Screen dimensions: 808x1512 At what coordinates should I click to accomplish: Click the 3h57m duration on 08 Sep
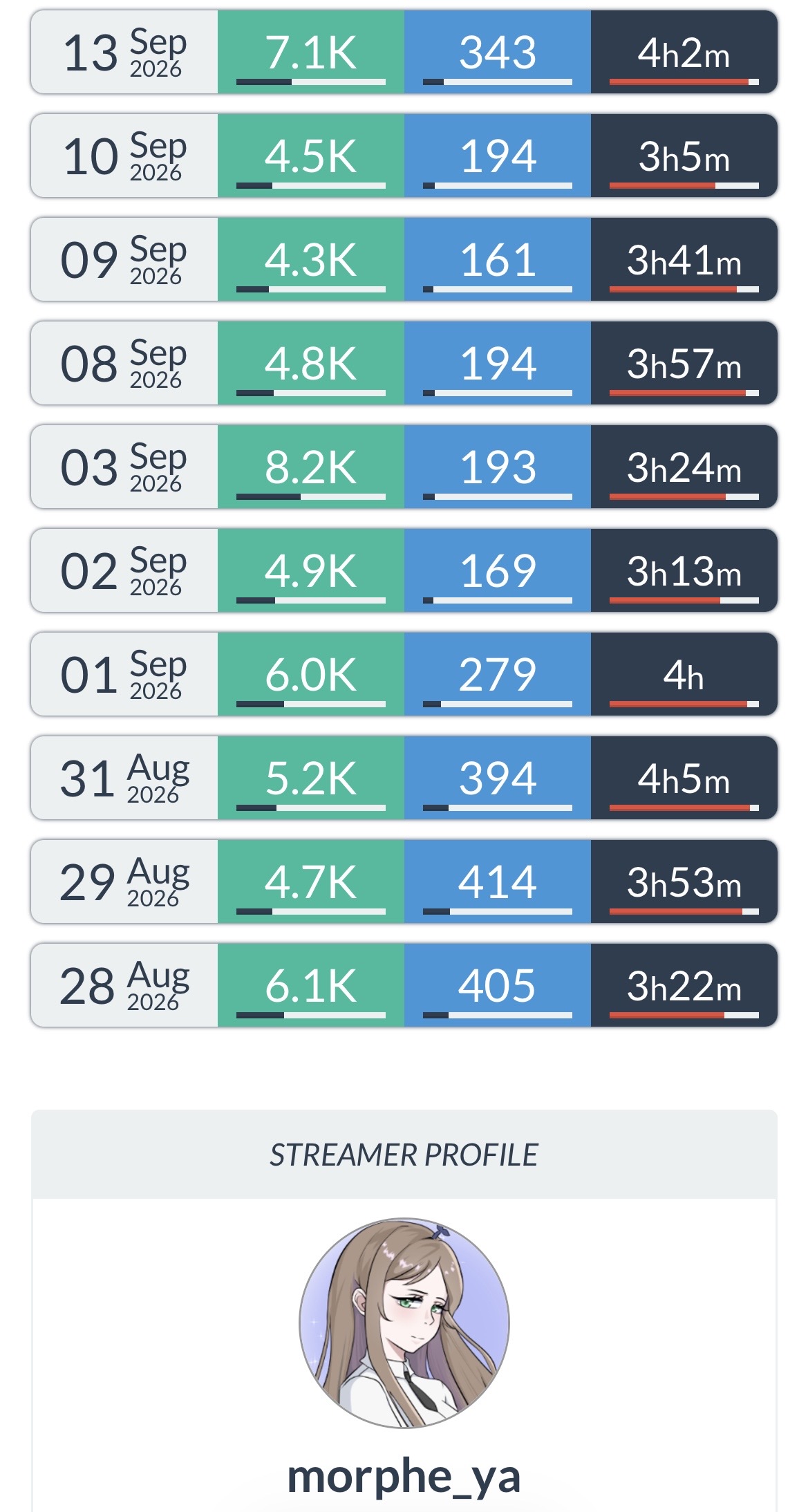[x=684, y=363]
